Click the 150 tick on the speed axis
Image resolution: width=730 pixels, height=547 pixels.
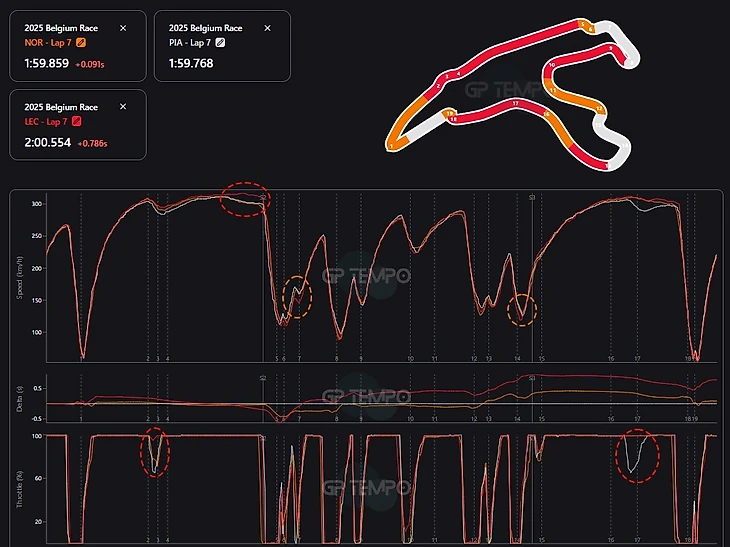(37, 300)
